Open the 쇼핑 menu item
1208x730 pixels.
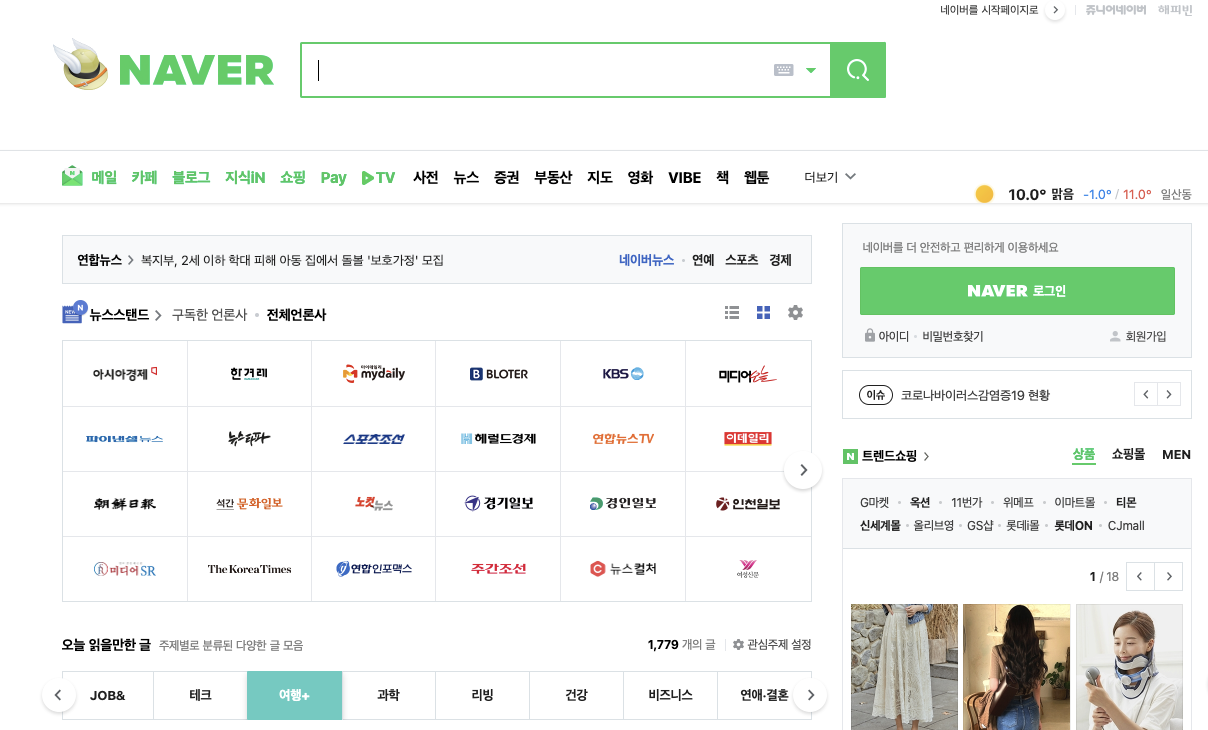tap(293, 177)
